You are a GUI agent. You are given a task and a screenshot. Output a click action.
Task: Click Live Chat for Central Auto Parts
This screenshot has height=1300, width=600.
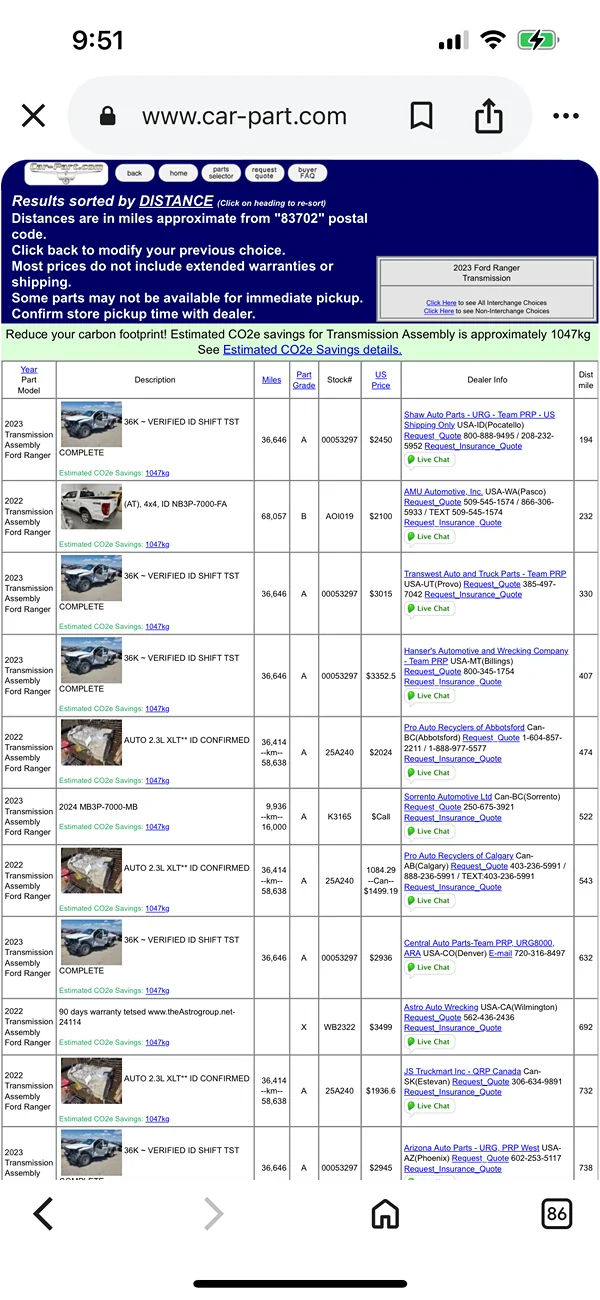click(429, 967)
